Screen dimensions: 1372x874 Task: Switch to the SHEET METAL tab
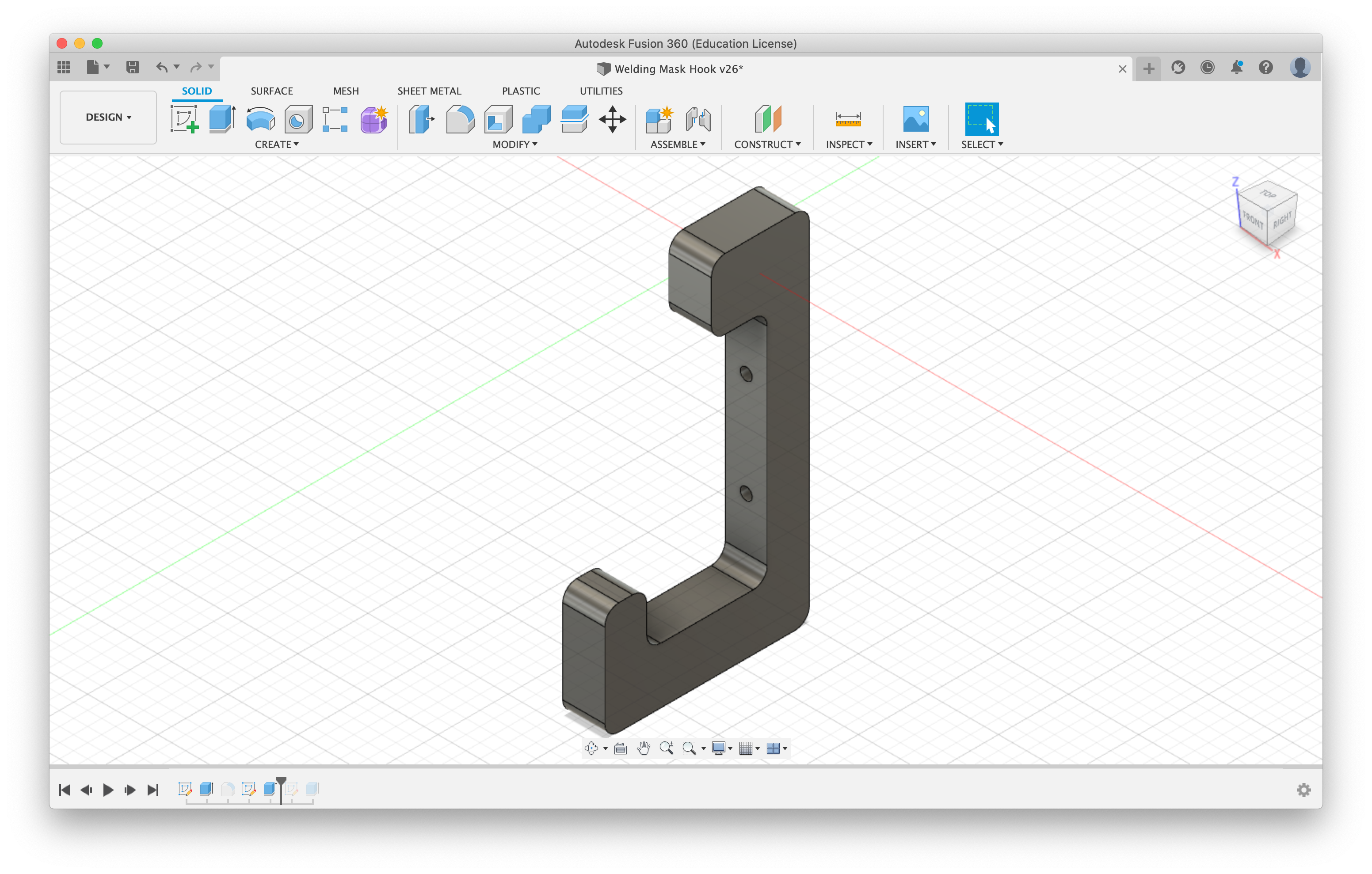point(429,91)
